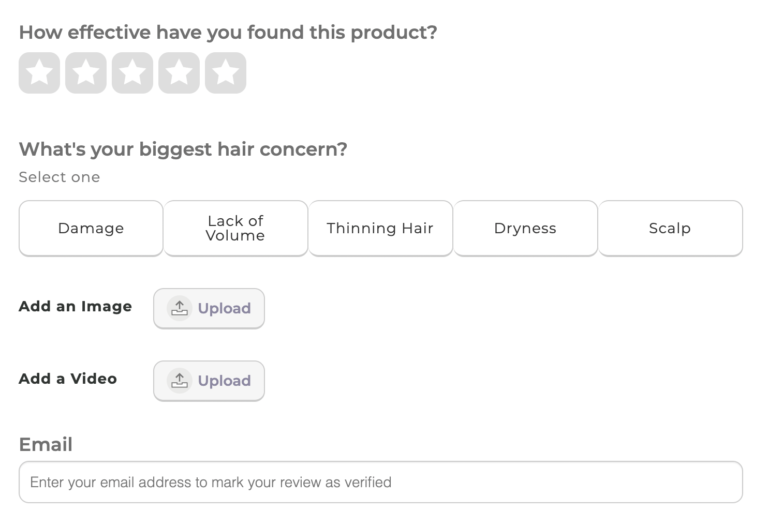The image size is (768, 527).
Task: Click the Email field label
Action: [x=46, y=445]
